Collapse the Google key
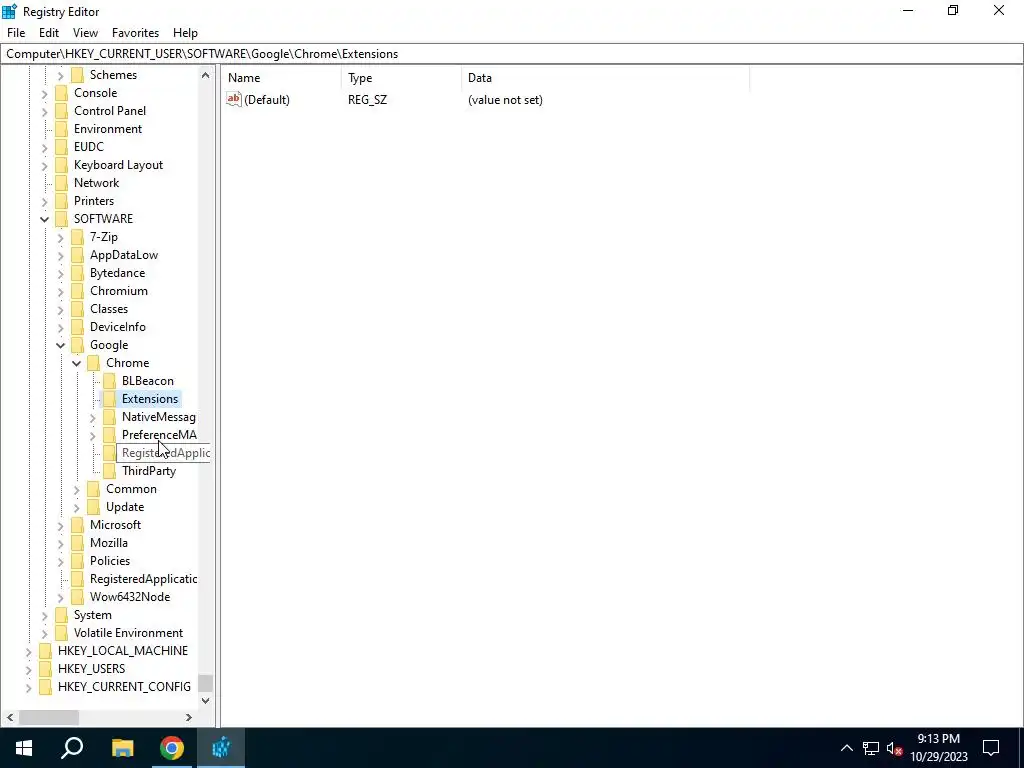The image size is (1024, 768). 61,345
